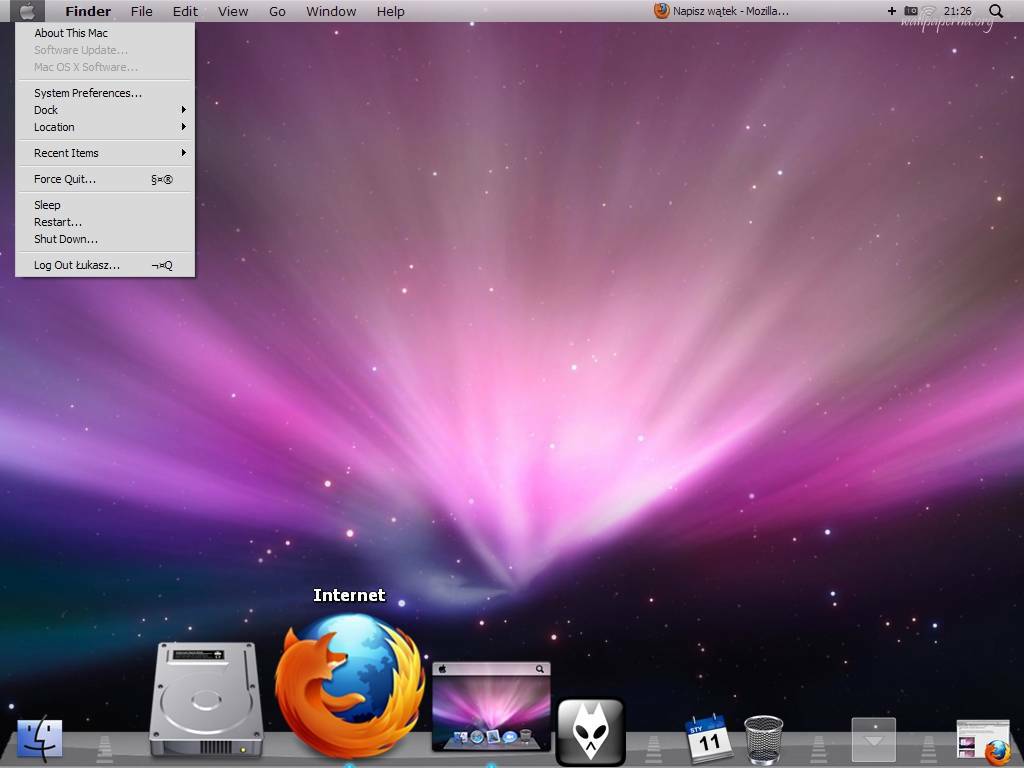Open Firefox from the dock
Image resolution: width=1024 pixels, height=768 pixels.
349,685
